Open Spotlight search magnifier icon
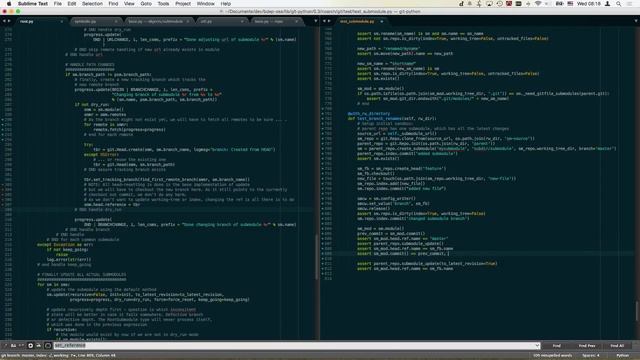Screen dimensions: 640x360 [619, 4]
